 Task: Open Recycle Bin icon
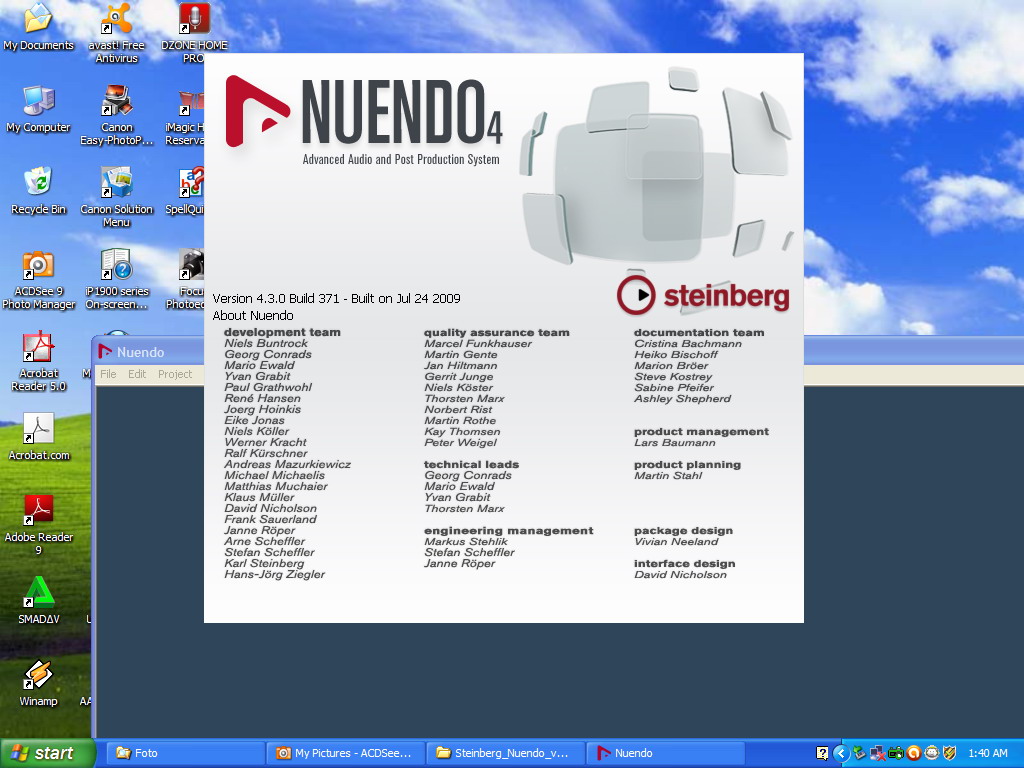click(38, 191)
